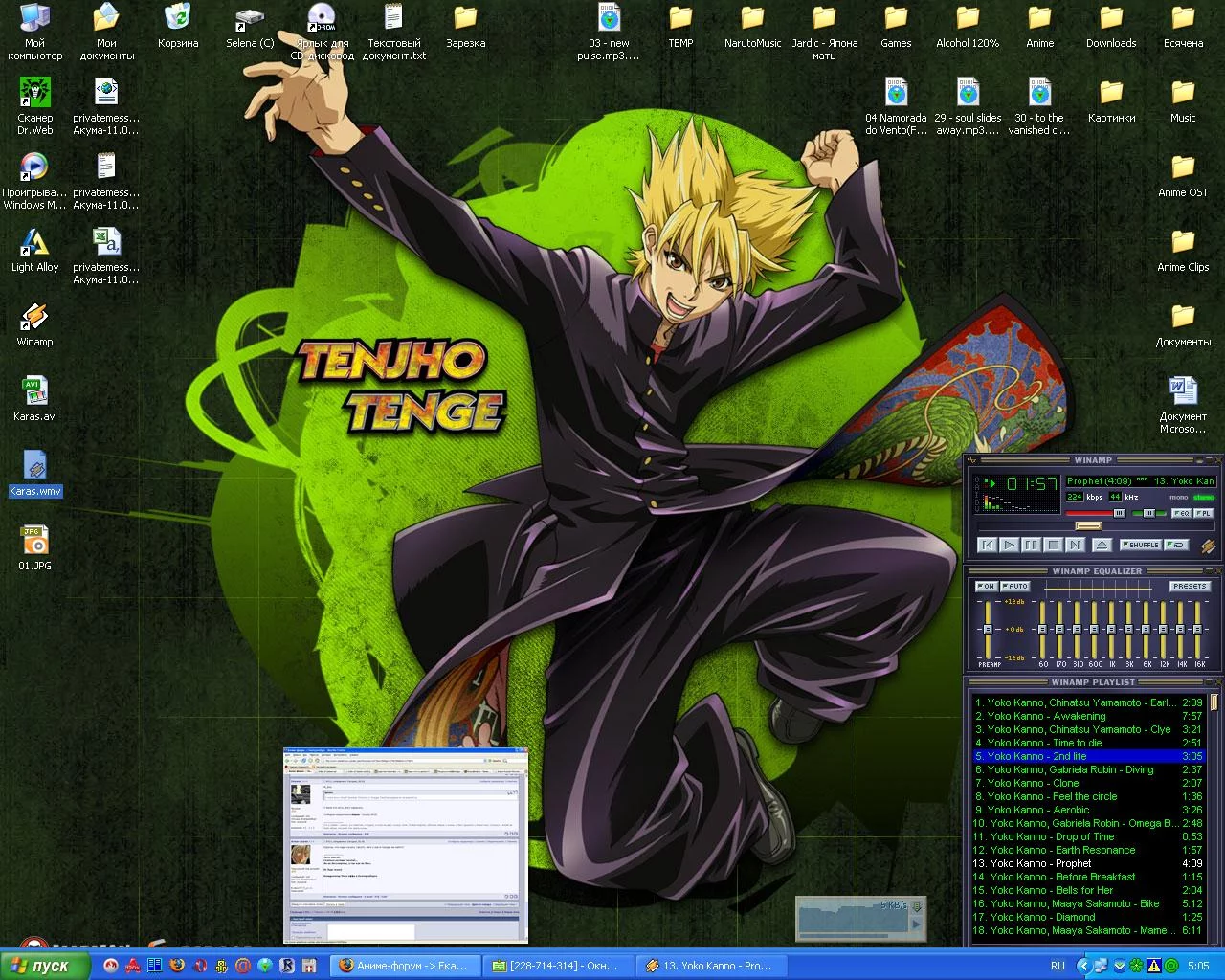Select 'Selena (C)' drive shortcut
Viewport: 1225px width, 980px height.
(x=250, y=26)
